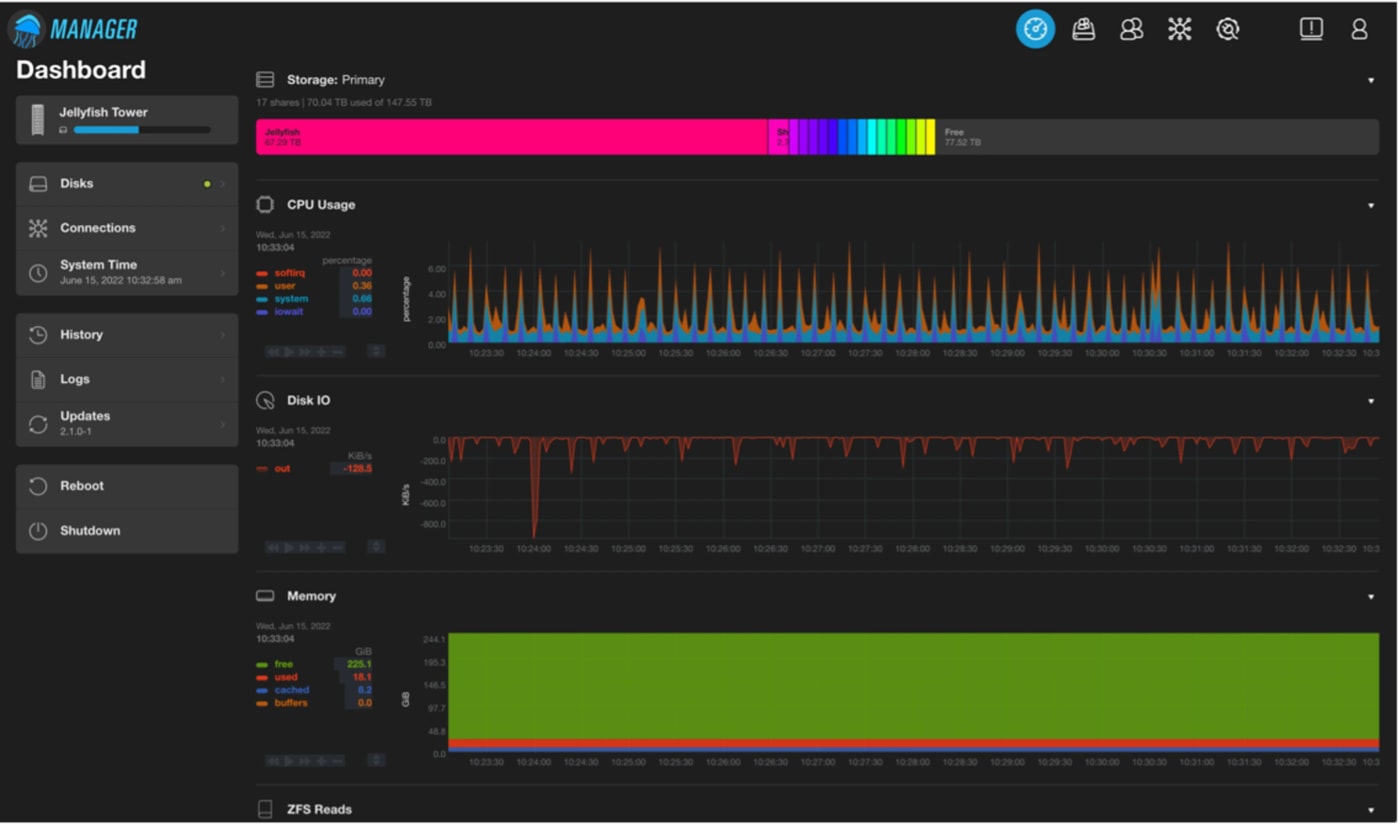Open the settings gear-wrench icon in top bar
This screenshot has width=1400, height=825.
pos(1227,29)
